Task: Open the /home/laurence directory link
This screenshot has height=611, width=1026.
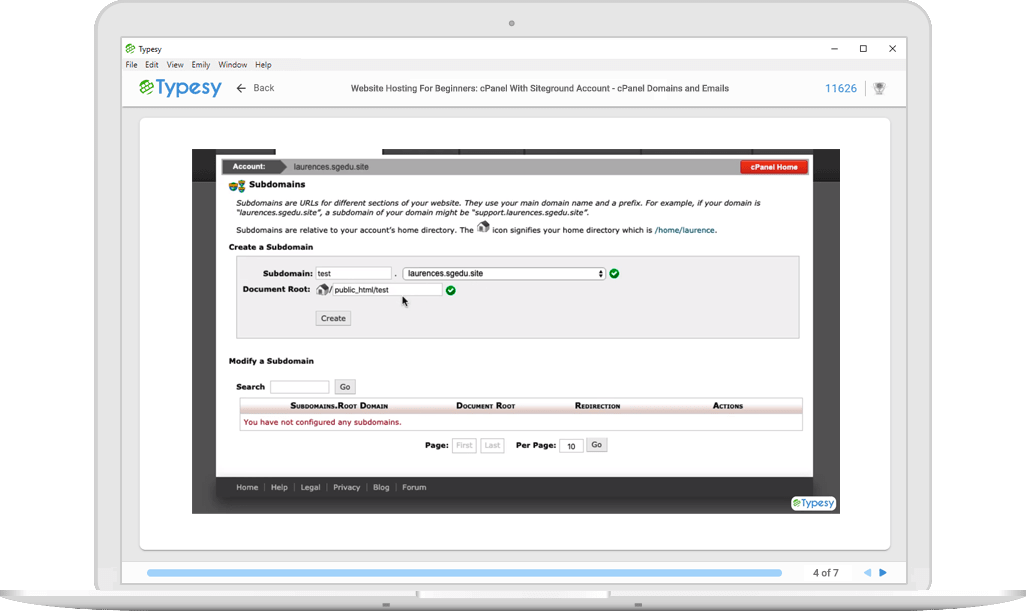Action: pos(685,230)
